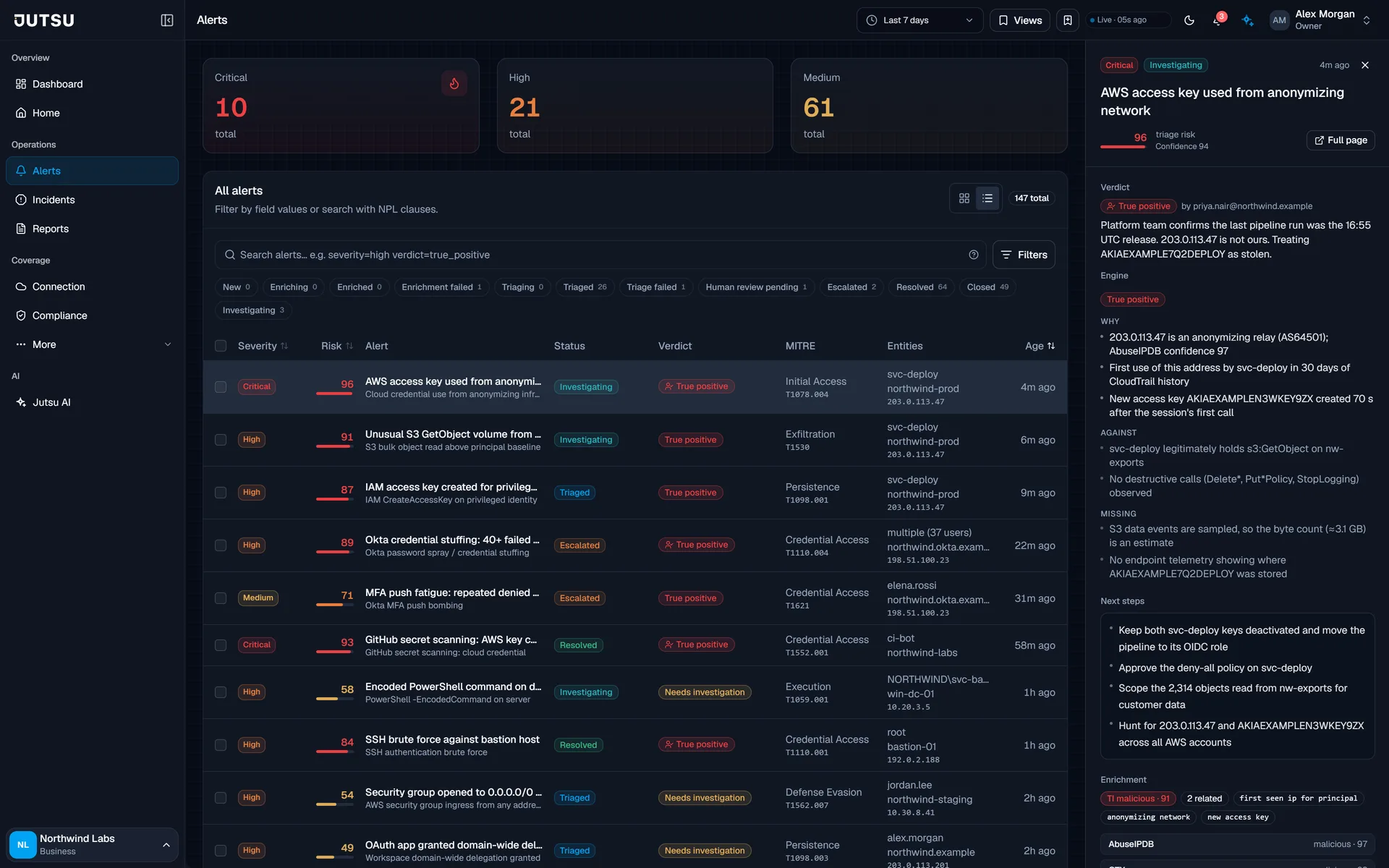Filter by Triaged 26 status chip
This screenshot has height=868, width=1389.
(585, 287)
